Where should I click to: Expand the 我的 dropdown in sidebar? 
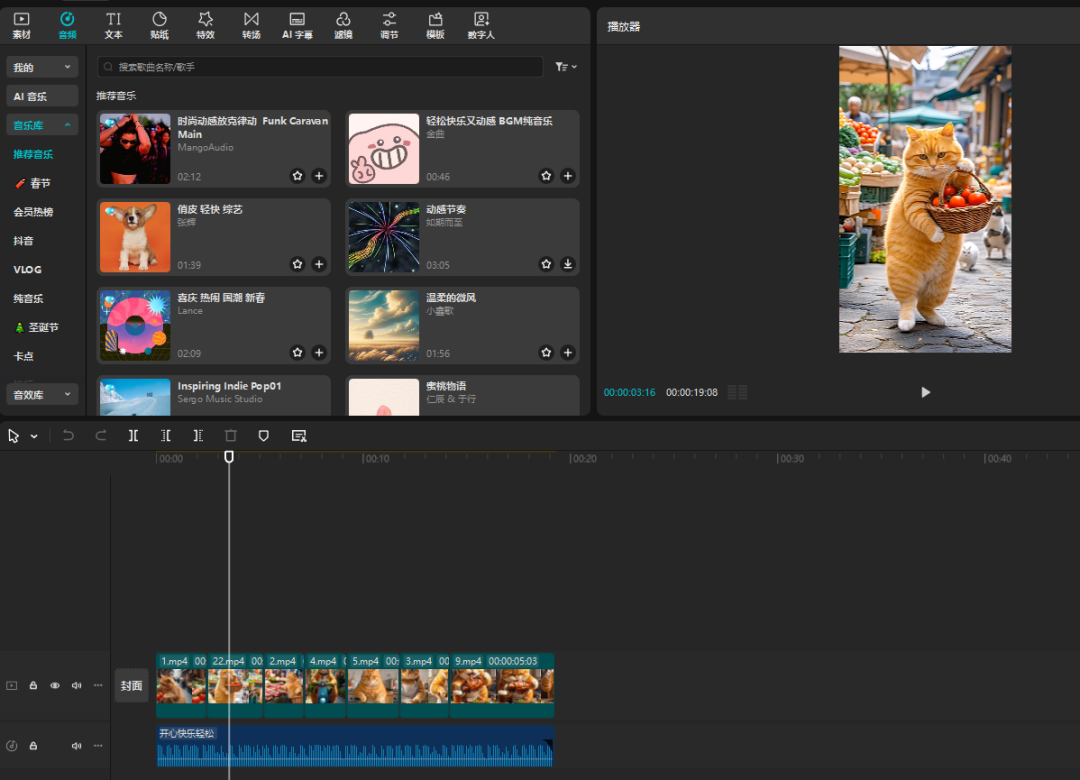click(x=42, y=67)
